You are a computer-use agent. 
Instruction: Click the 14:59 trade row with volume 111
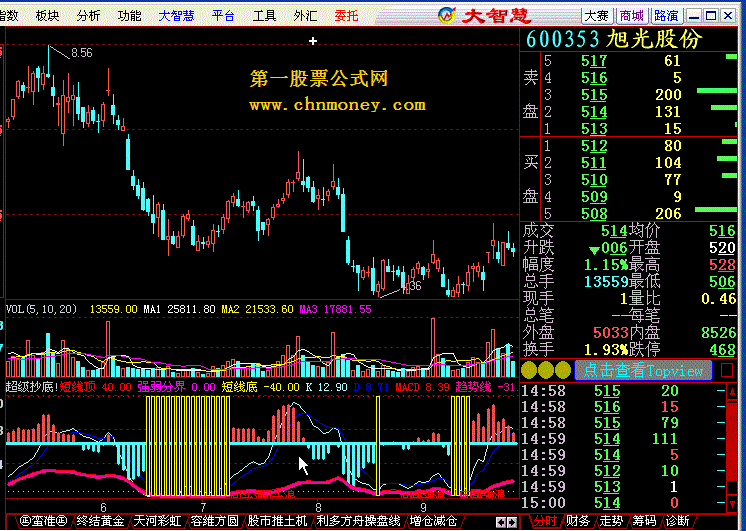(623, 439)
